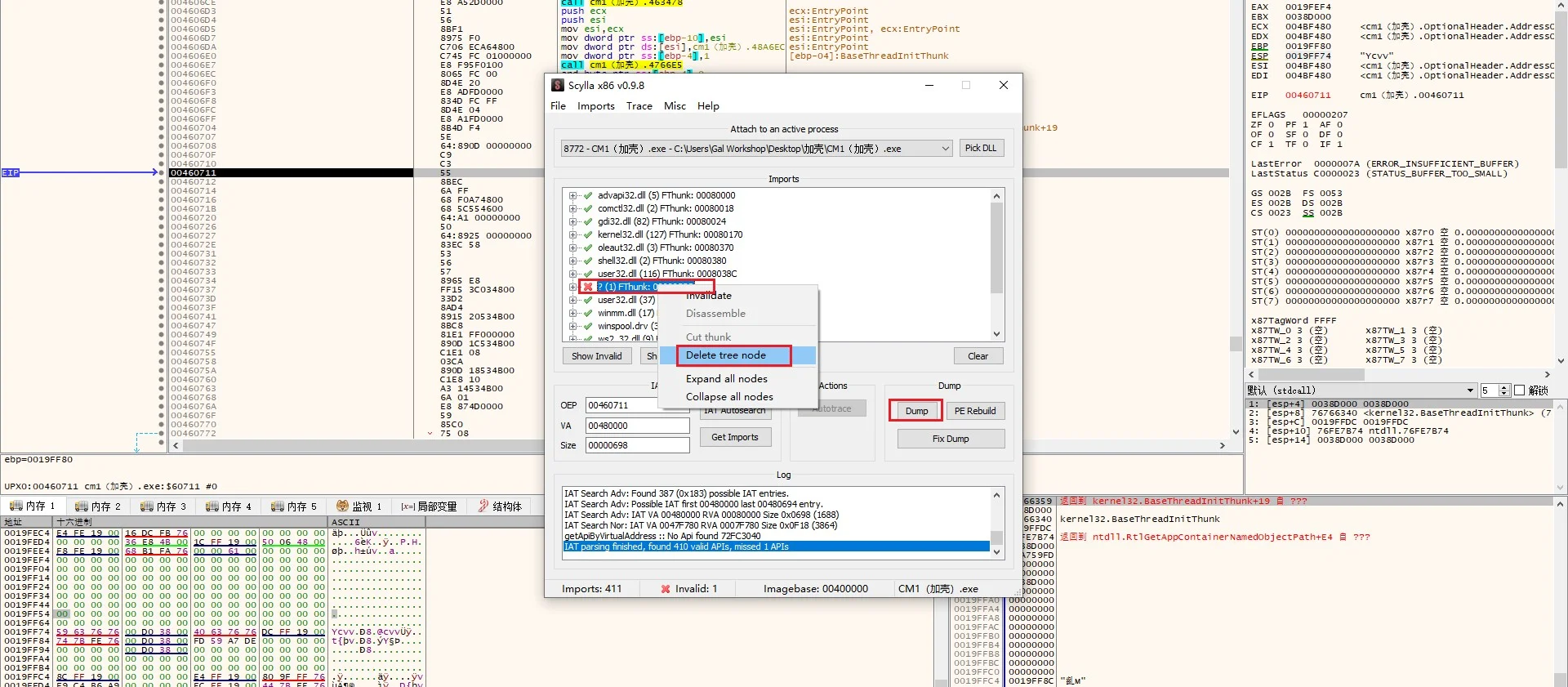
Task: Click the Pick DLL button
Action: coord(980,149)
